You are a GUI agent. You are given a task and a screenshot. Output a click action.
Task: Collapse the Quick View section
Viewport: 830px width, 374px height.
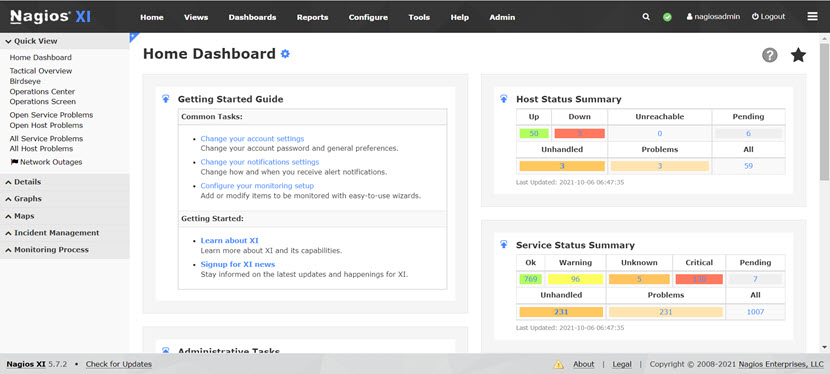65,41
